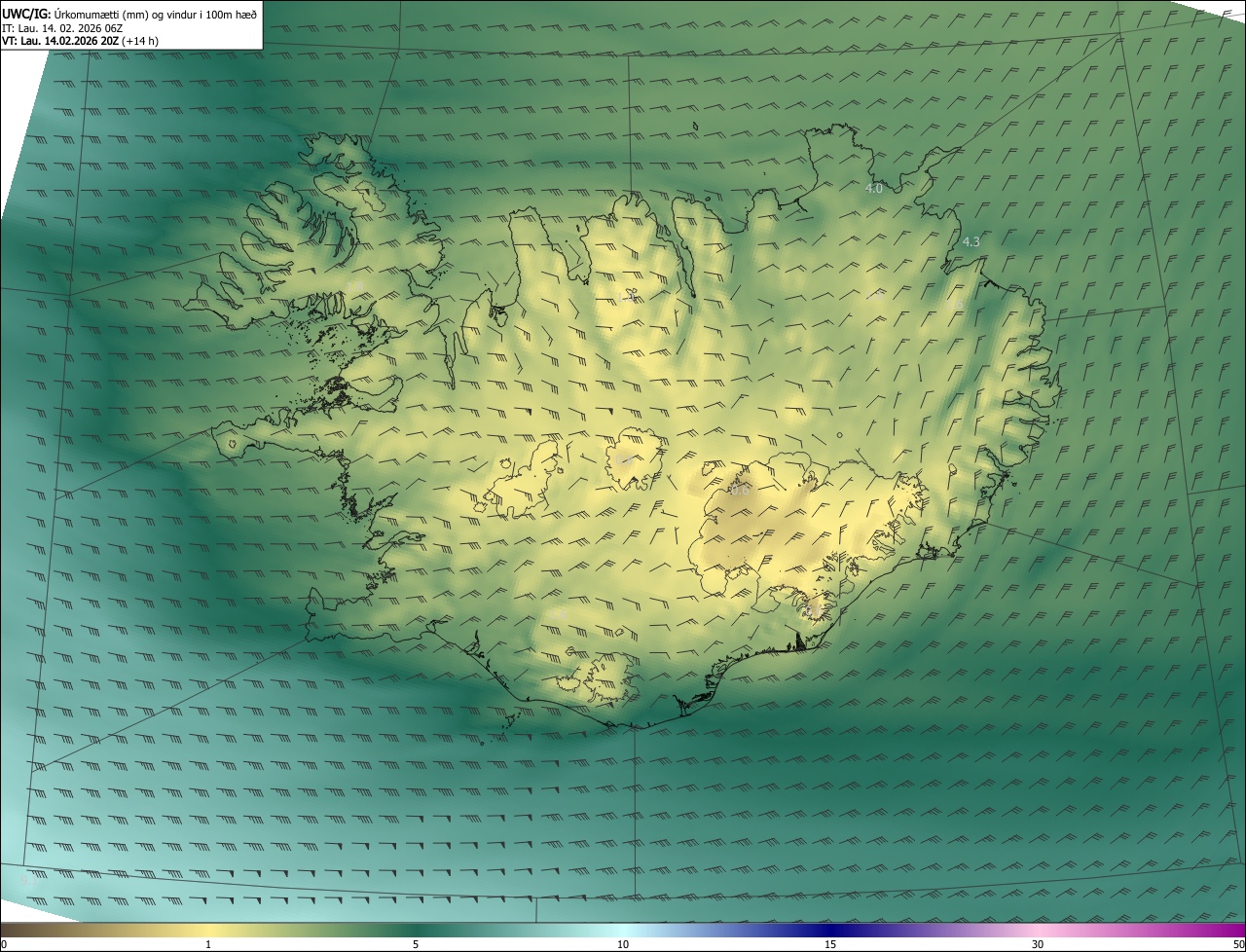Viewport: 1246px width, 952px height.
Task: Click the 0 tick label on the color scale
Action: 4,944
